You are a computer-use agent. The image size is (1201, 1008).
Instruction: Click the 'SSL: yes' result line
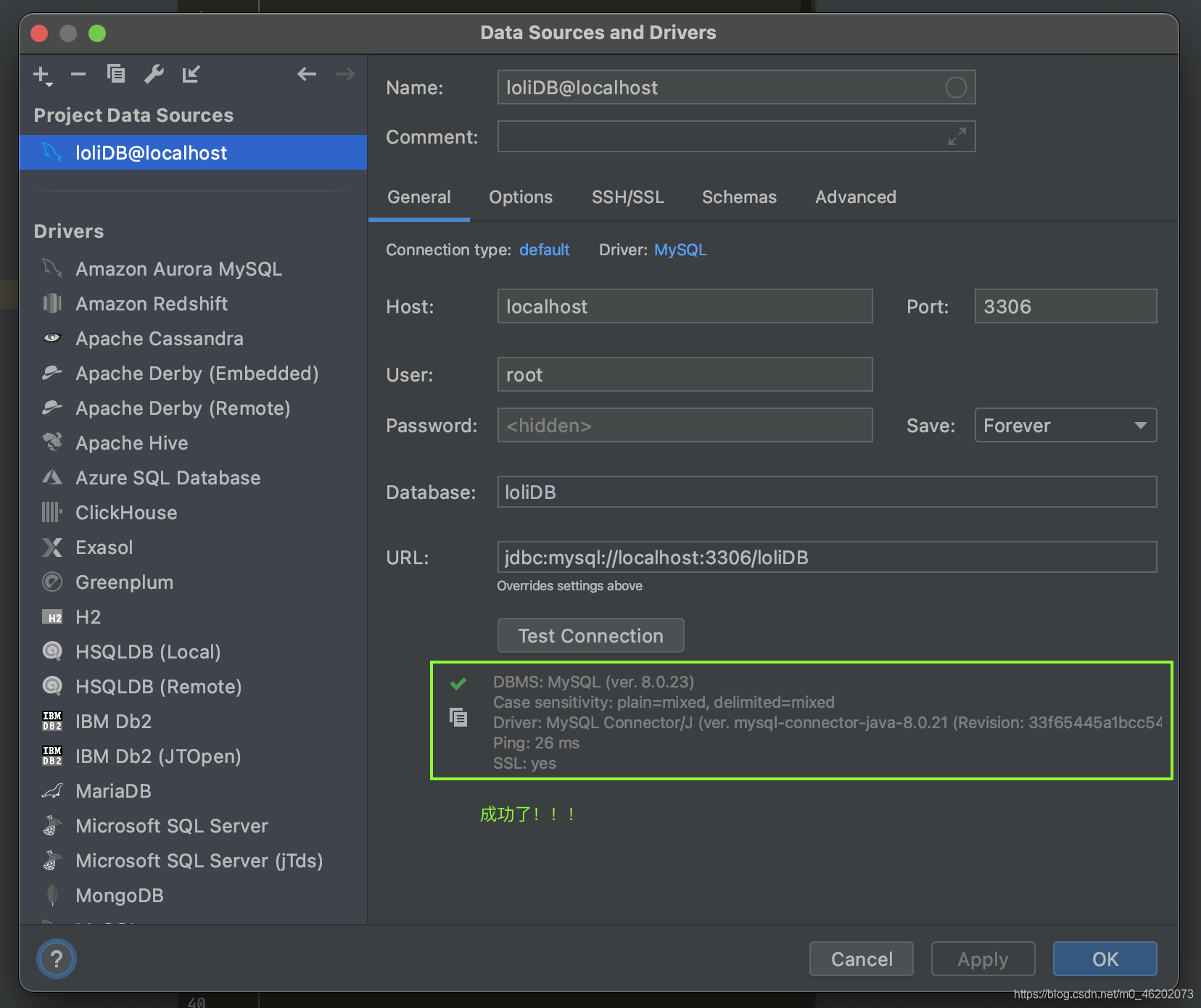point(524,763)
